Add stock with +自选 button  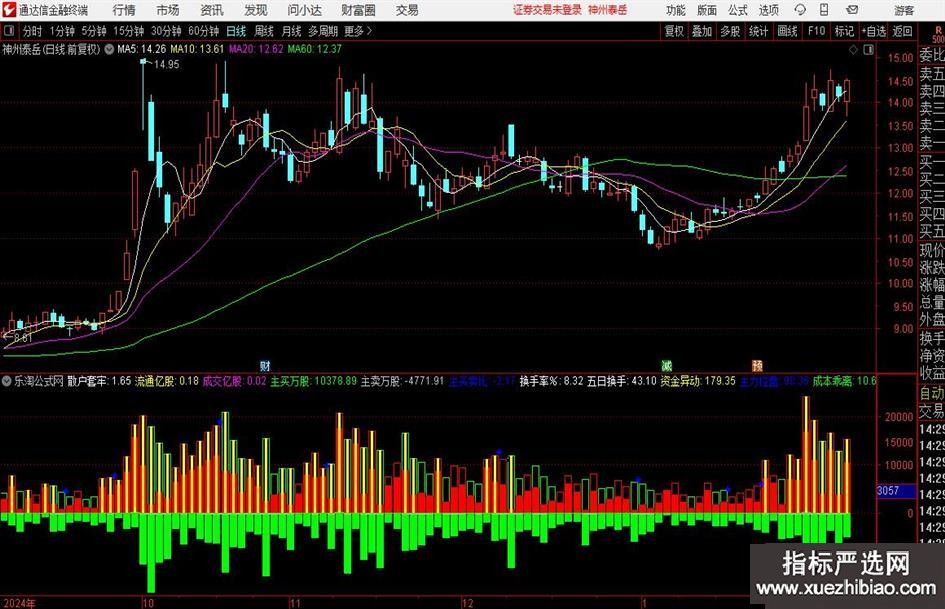tap(874, 31)
